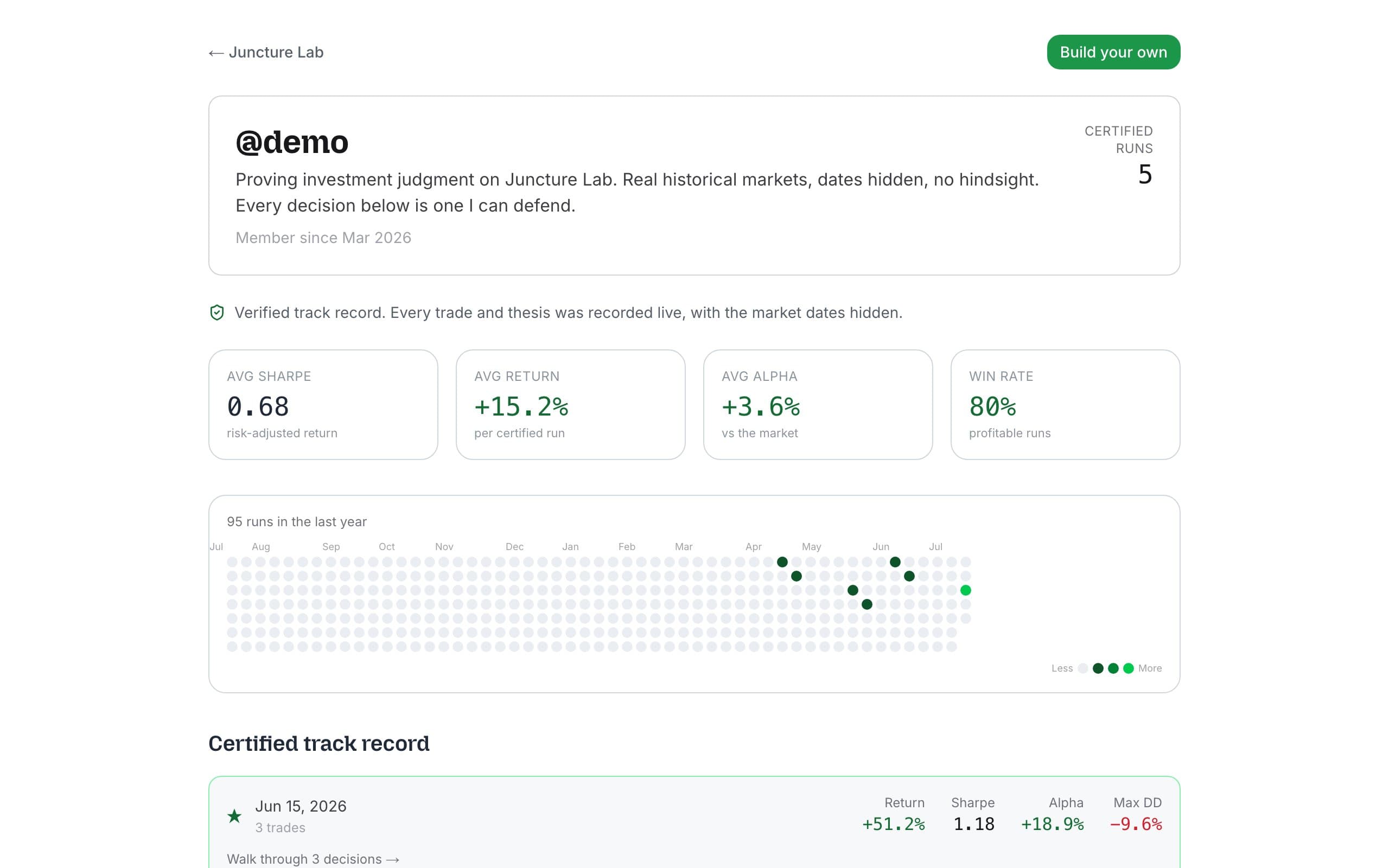Click the +18.9% Alpha value
Viewport: 1389px width, 868px height.
coord(1052,824)
